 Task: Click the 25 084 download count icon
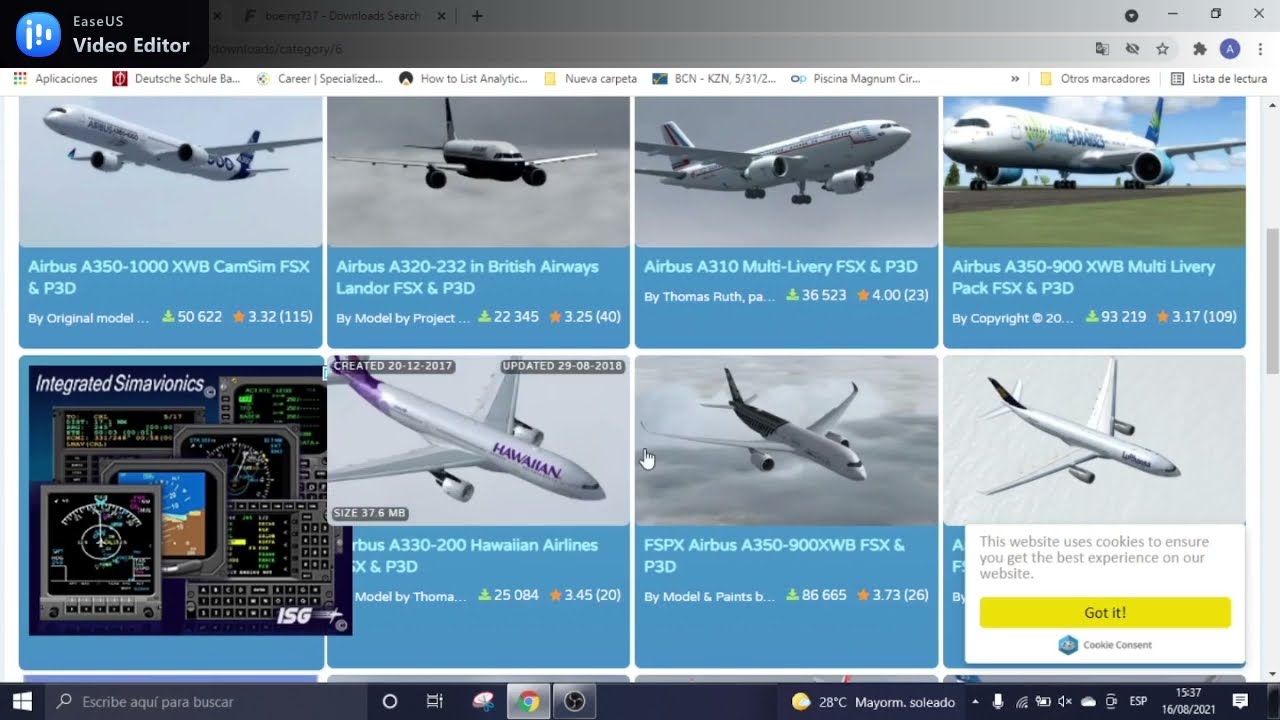point(484,595)
